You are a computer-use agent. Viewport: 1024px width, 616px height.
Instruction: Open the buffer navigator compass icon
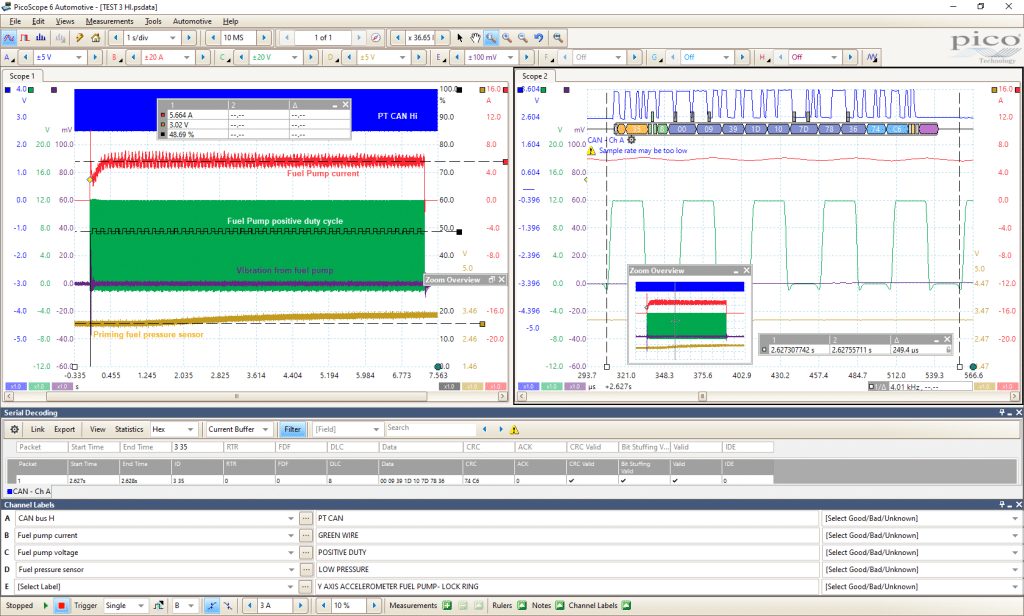pyautogui.click(x=376, y=38)
